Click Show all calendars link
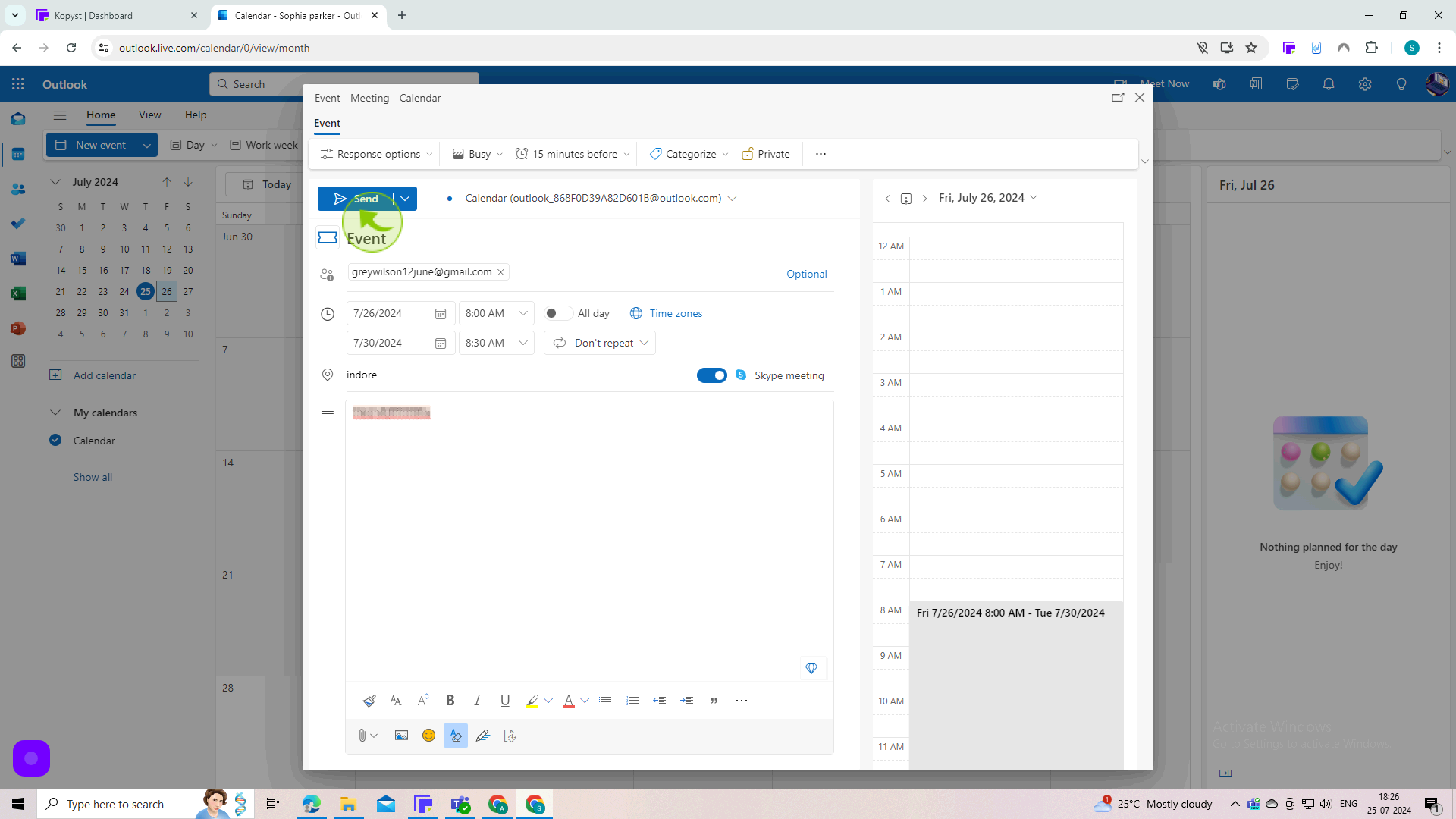The image size is (1456, 819). (93, 477)
